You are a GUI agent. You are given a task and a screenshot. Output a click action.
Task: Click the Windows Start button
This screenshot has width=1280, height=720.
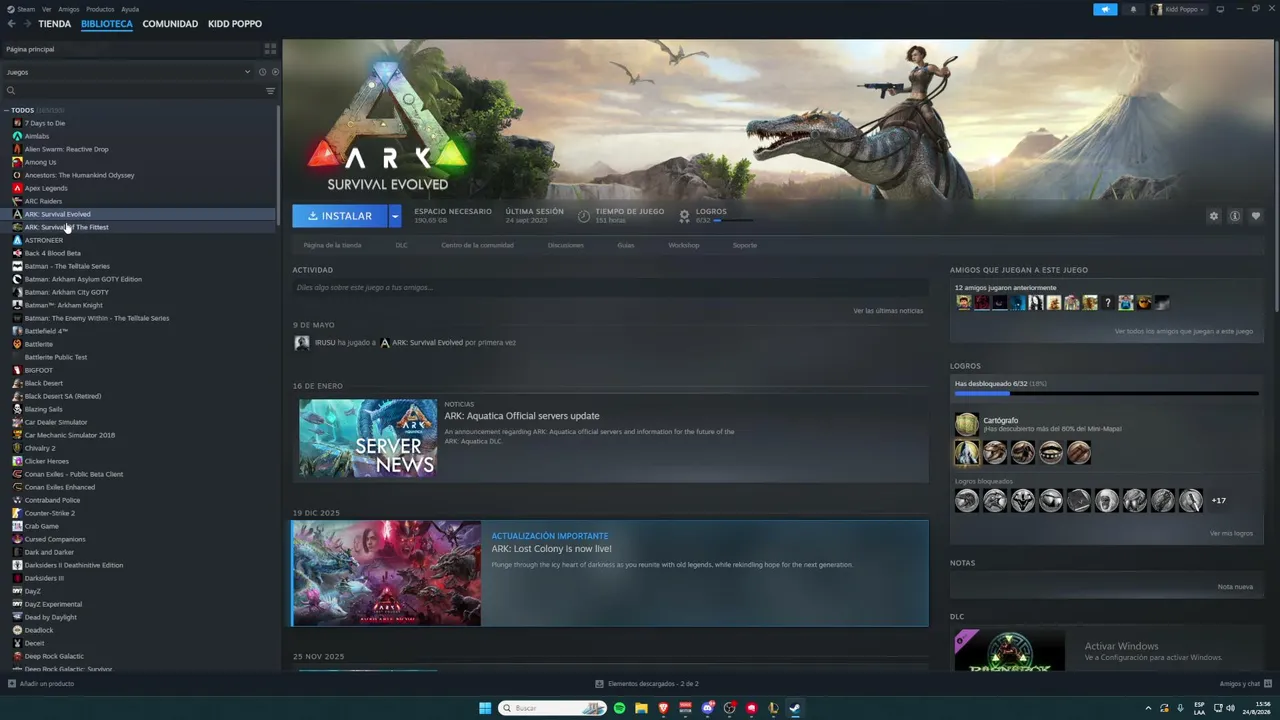(485, 708)
